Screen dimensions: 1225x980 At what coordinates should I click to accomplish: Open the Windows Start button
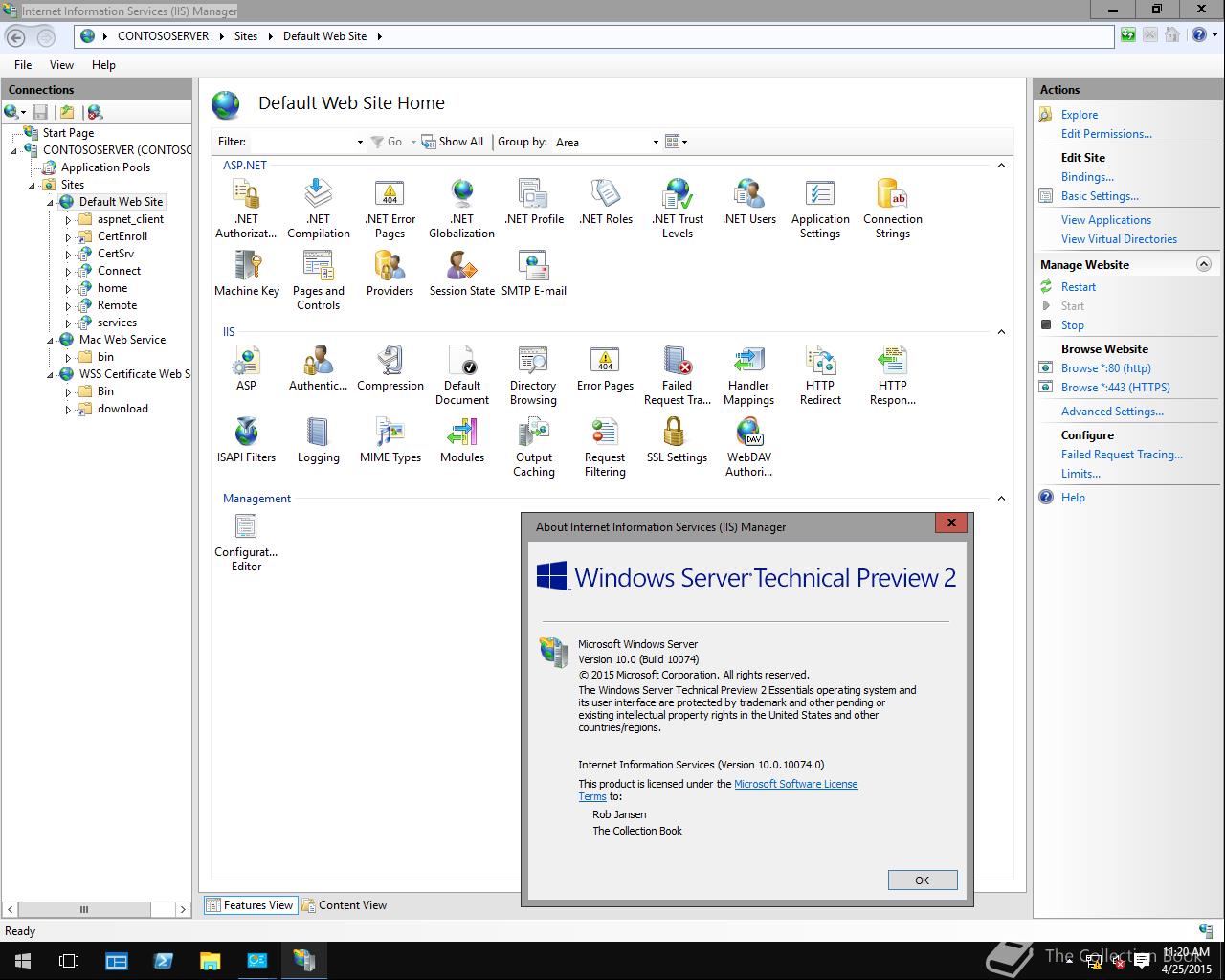coord(23,960)
